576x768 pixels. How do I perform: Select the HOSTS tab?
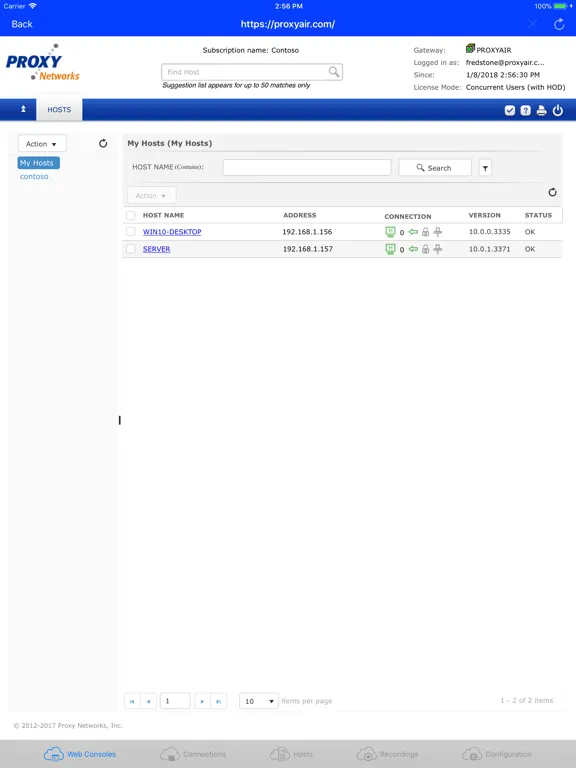point(59,110)
